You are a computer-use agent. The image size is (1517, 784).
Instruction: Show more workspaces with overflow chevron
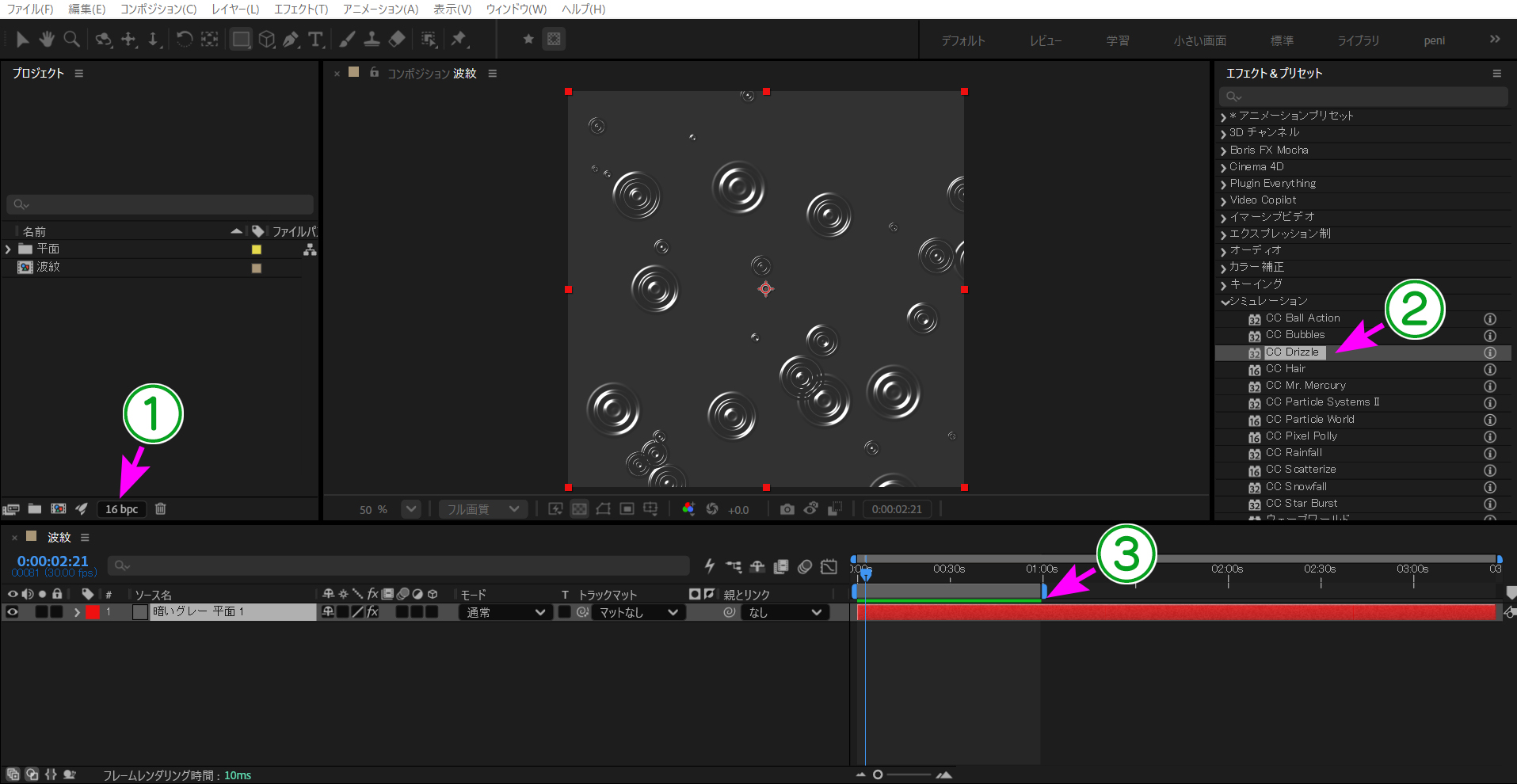[1495, 40]
